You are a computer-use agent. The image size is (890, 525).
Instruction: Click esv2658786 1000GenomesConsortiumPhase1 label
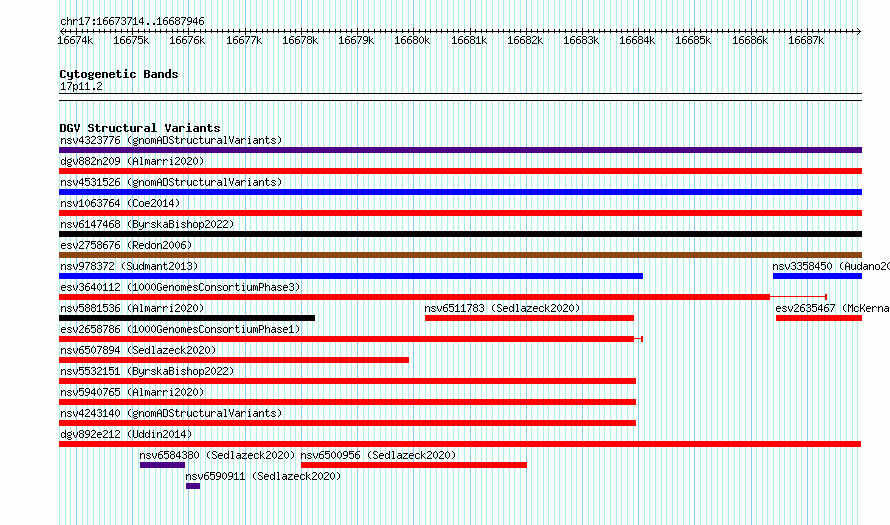(180, 329)
